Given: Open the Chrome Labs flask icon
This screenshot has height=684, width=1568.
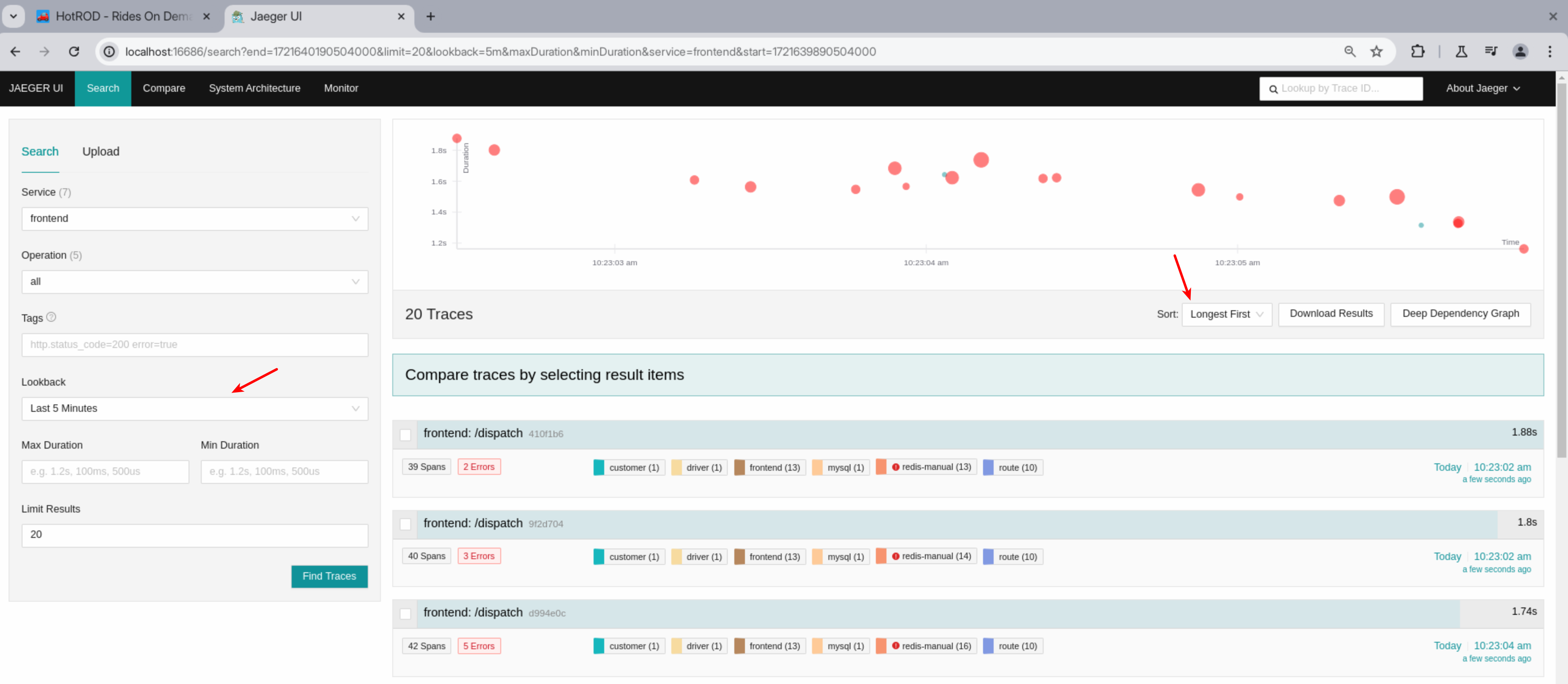Looking at the screenshot, I should click(x=1461, y=52).
